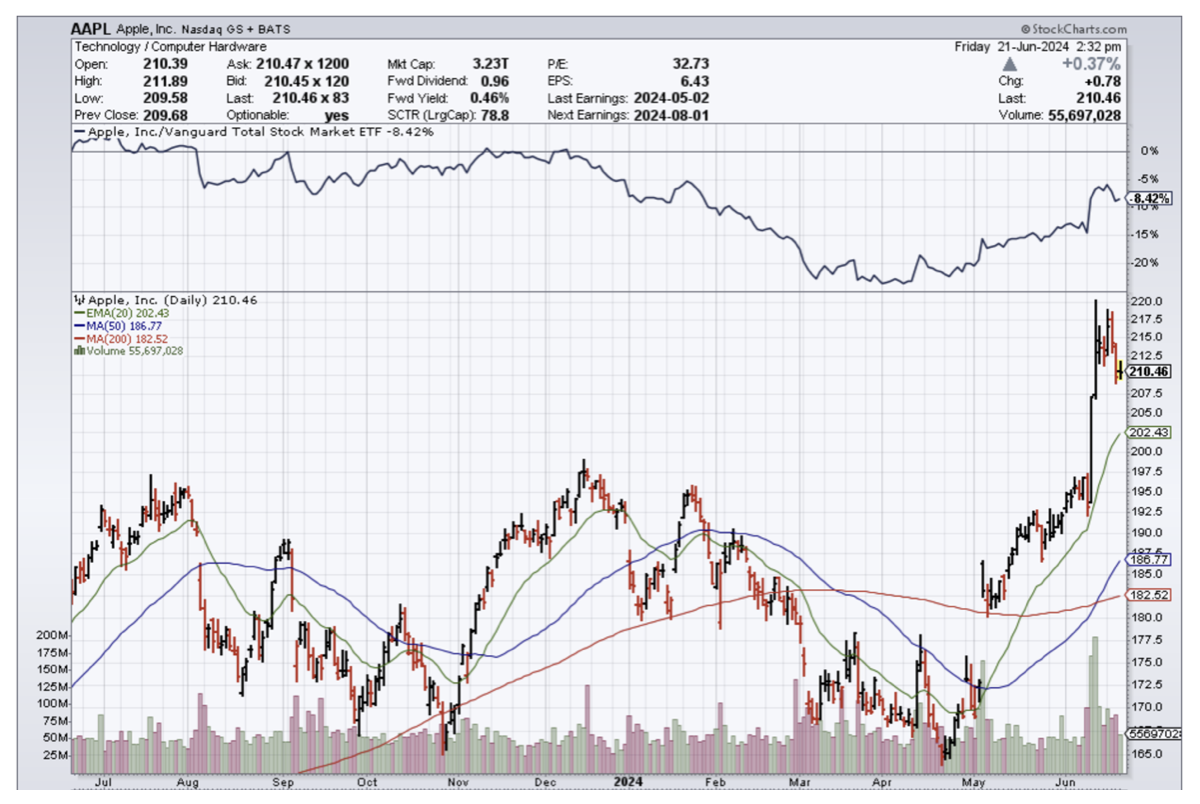Click the Mkt Cap value 3.23T
The image size is (1200, 804).
(x=492, y=64)
